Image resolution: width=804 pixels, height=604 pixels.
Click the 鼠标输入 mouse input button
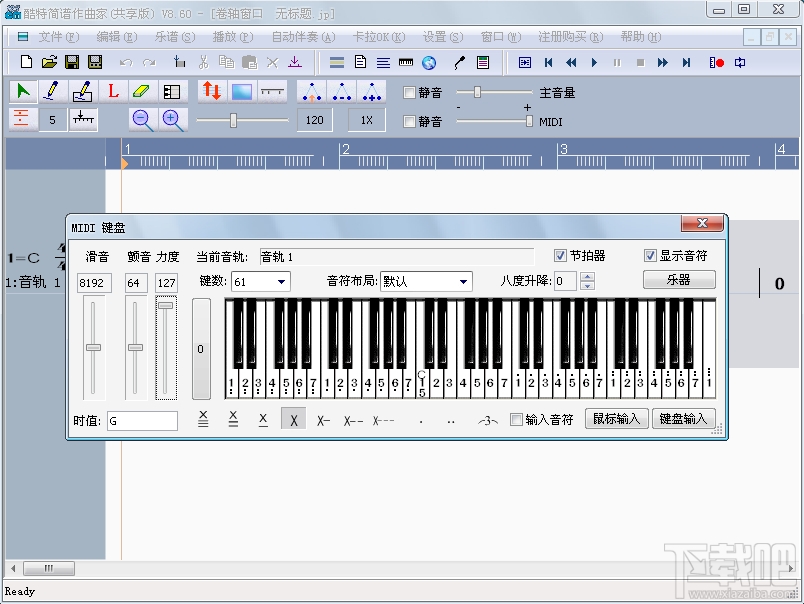[x=616, y=418]
